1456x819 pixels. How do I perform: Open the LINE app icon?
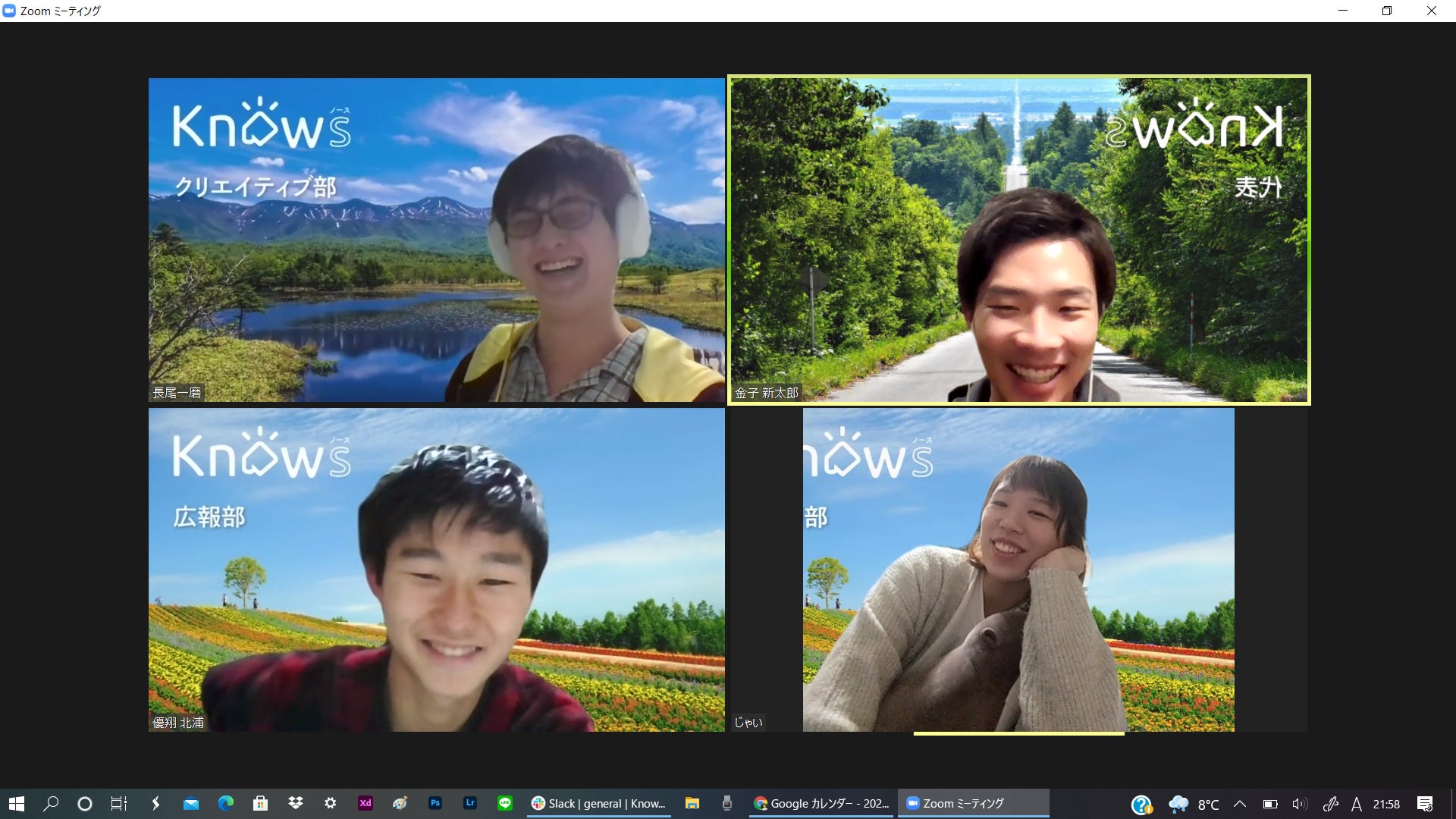click(505, 803)
